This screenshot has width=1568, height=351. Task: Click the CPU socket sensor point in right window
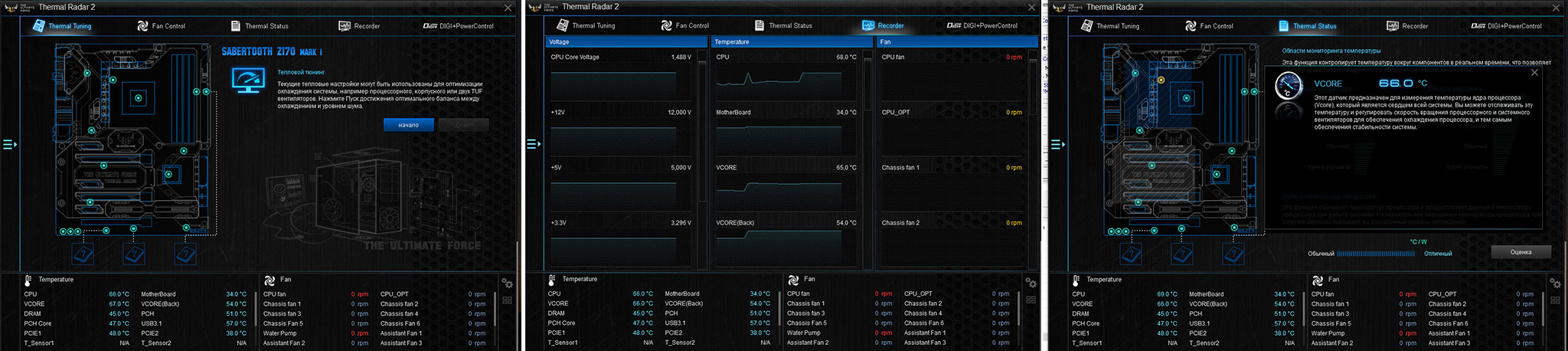click(1186, 97)
